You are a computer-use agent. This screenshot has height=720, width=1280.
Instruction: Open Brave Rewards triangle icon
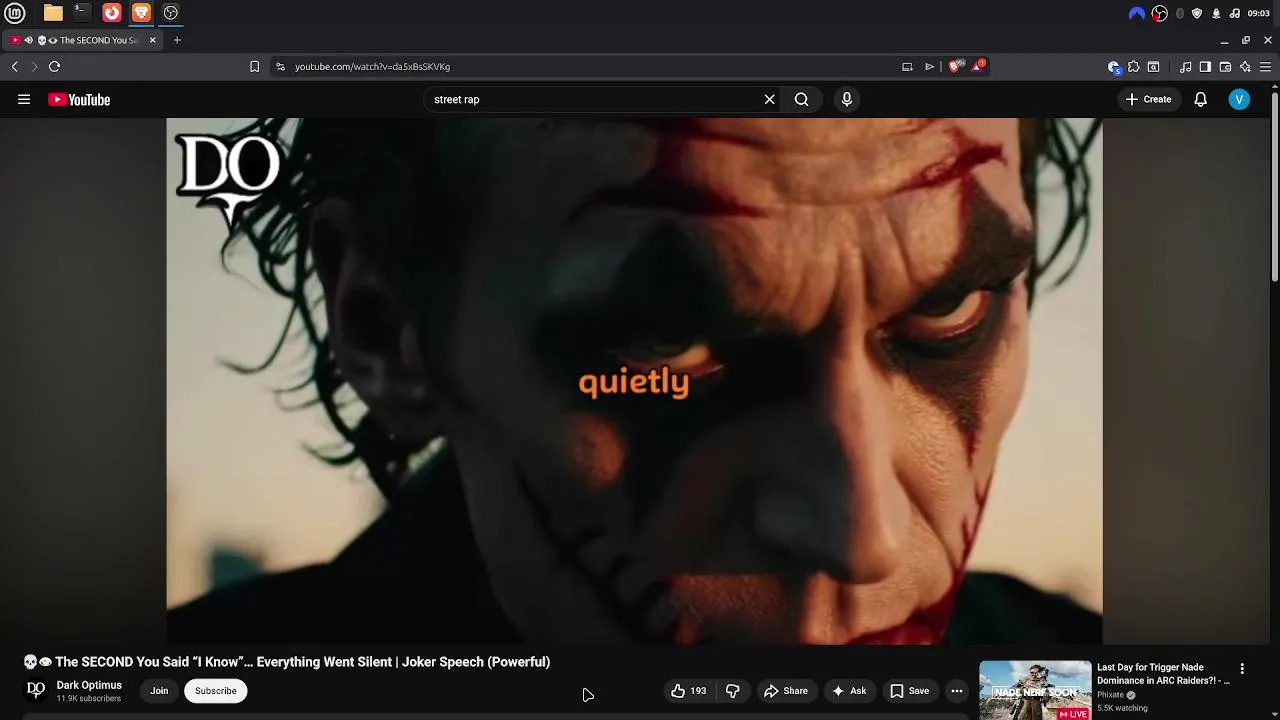click(x=978, y=66)
